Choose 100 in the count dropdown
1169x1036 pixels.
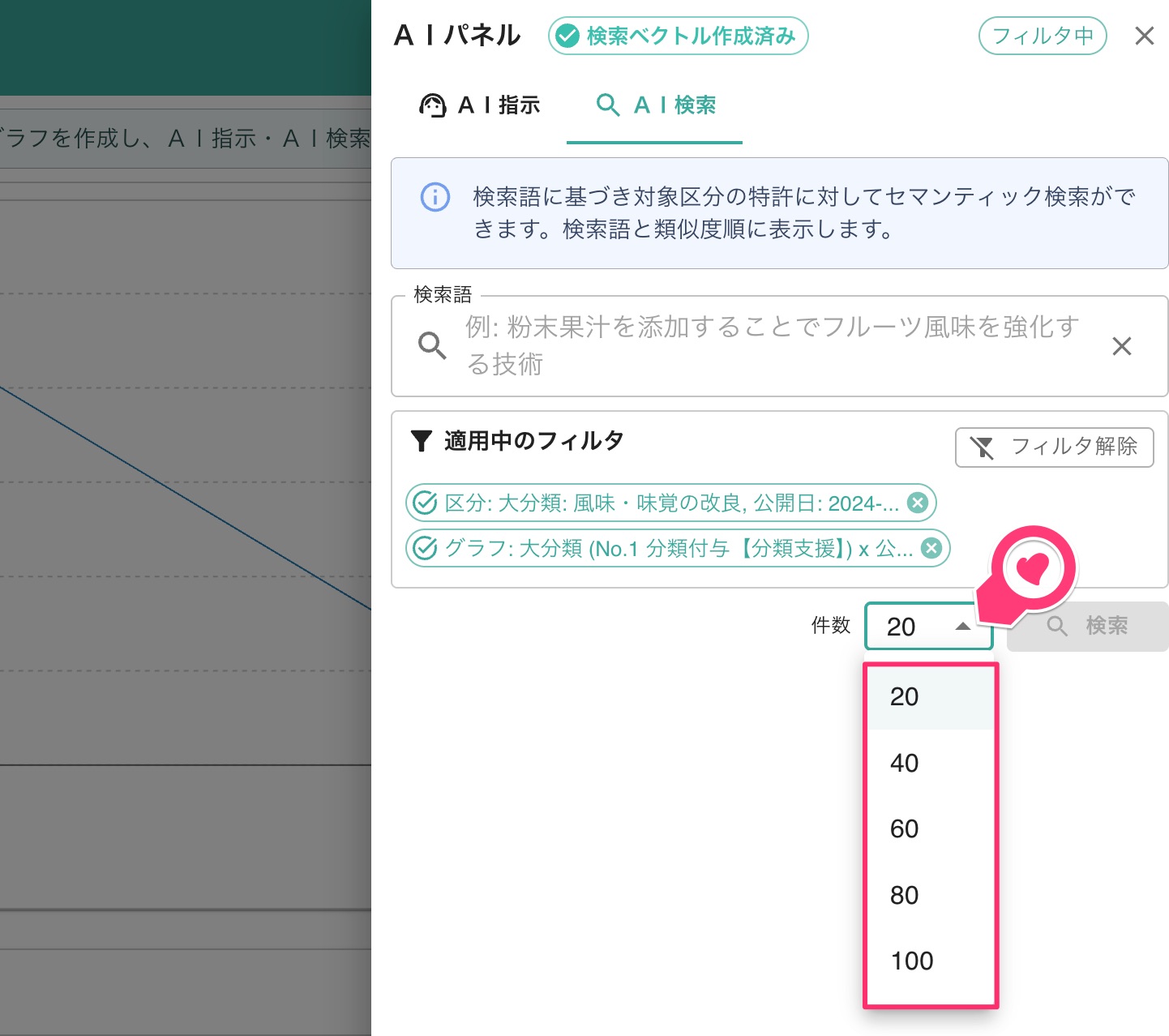(x=912, y=961)
